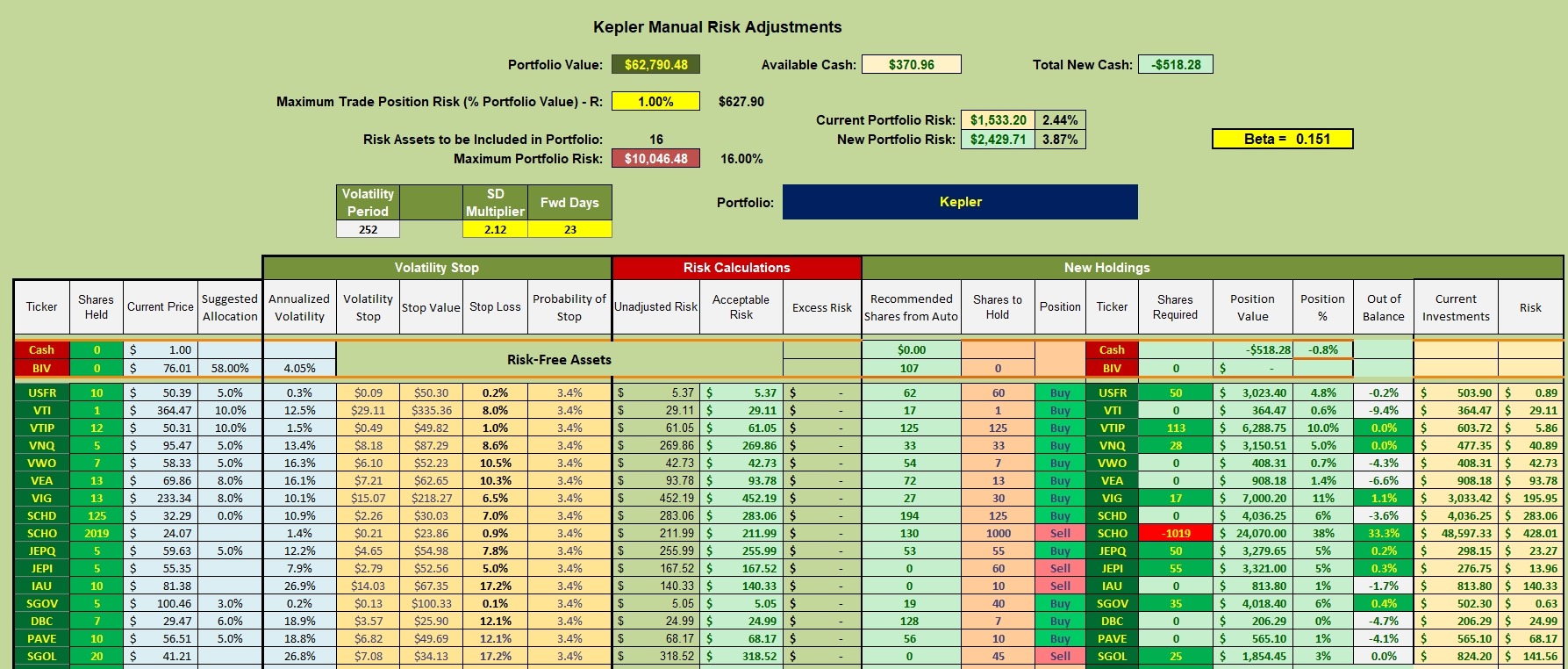Click the Risk Calculations section header
Viewport: 1568px width, 669px height.
736,268
